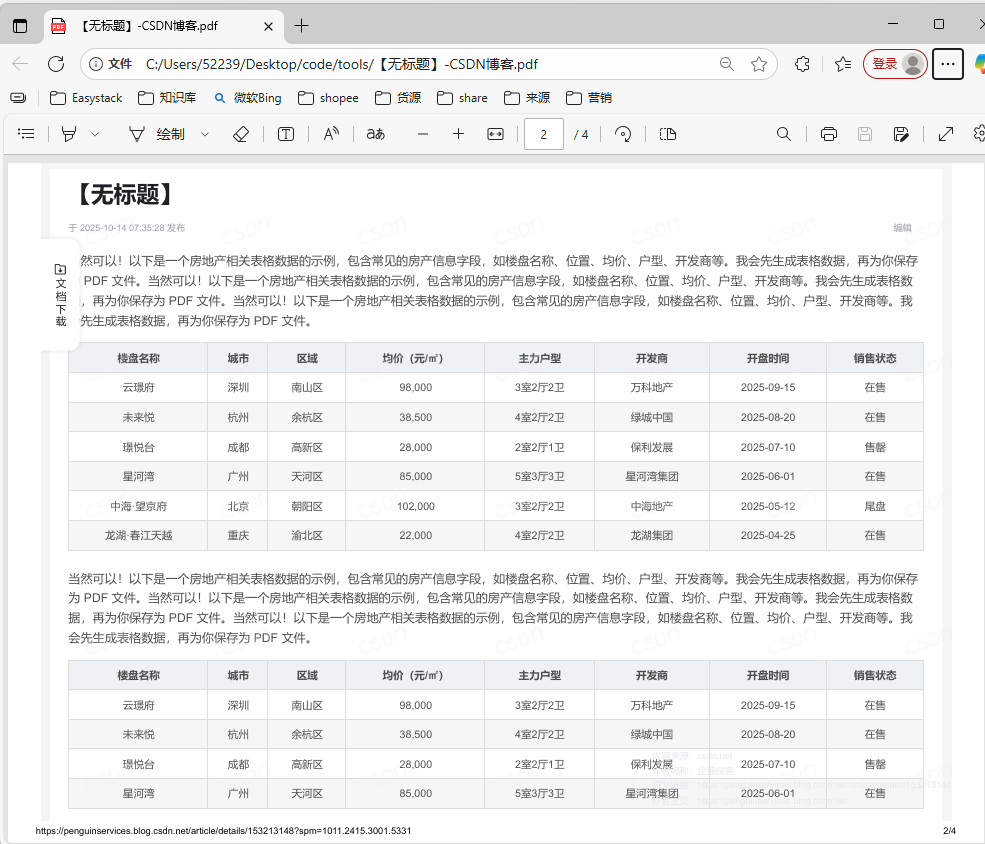Insert a text box with the T tool
The width and height of the screenshot is (985, 844).
[x=285, y=133]
